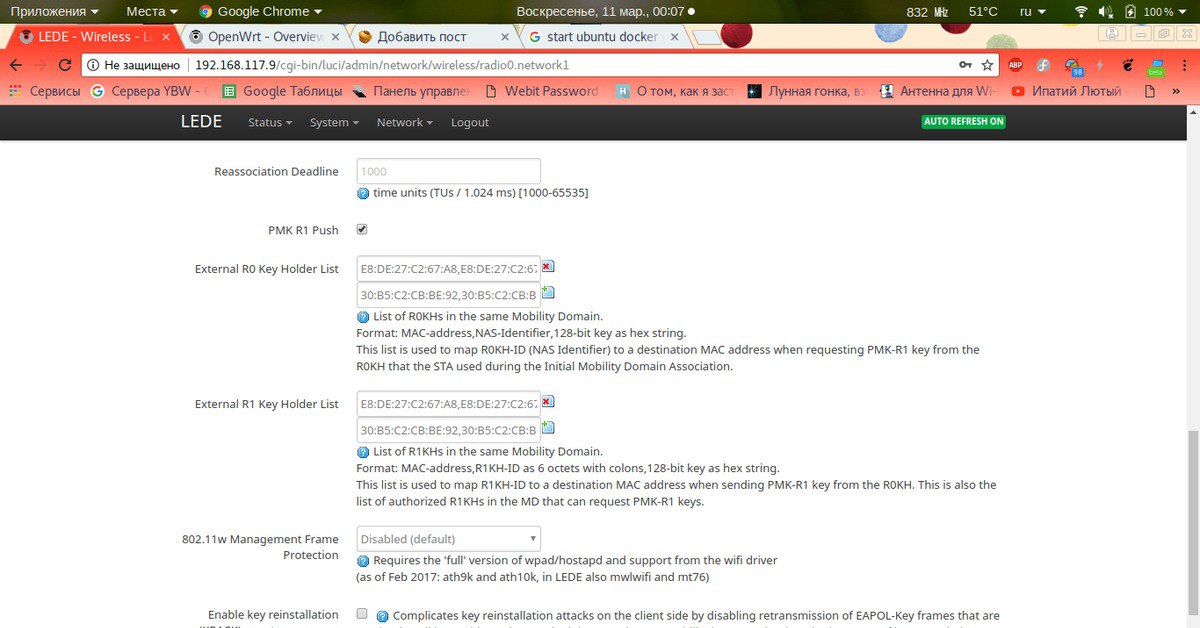Toggle the Enable key reinstallation checkbox
The width and height of the screenshot is (1200, 628).
[x=362, y=614]
